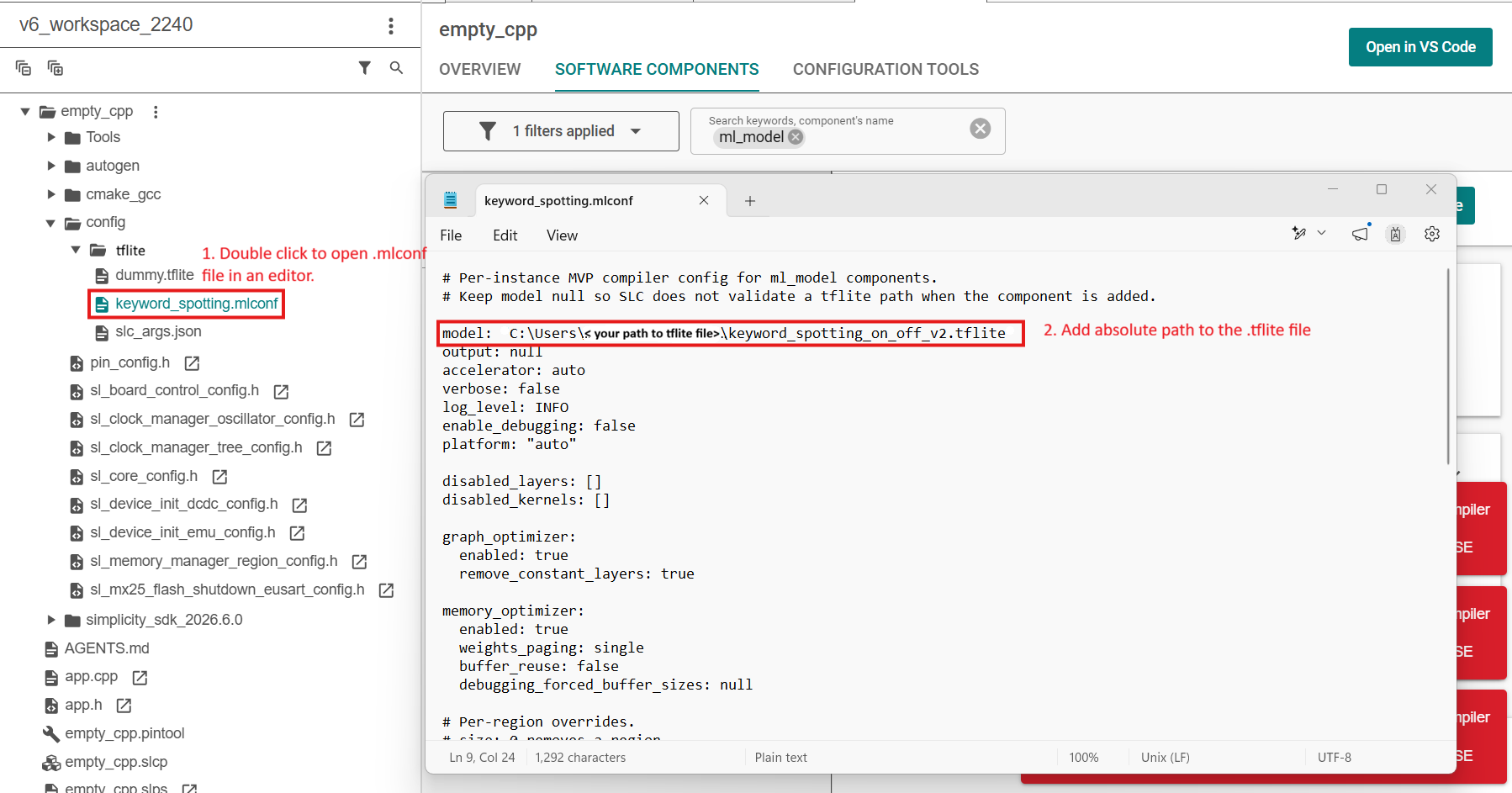Click 'UTF-8' encoding in status bar
This screenshot has width=1512, height=793.
pos(1335,758)
